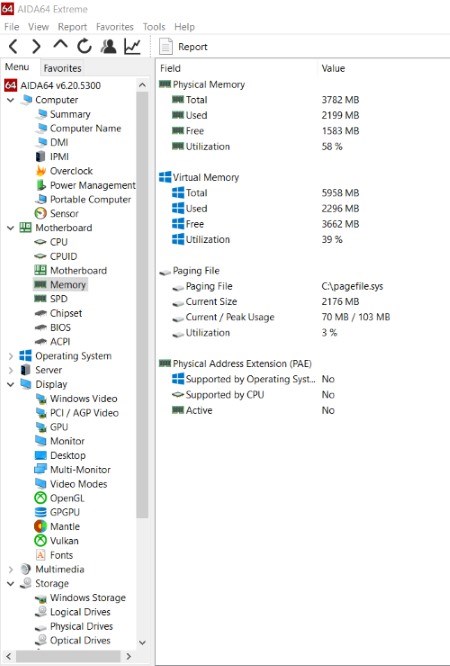Select the ACPI icon
The image size is (450, 666).
pos(40,341)
